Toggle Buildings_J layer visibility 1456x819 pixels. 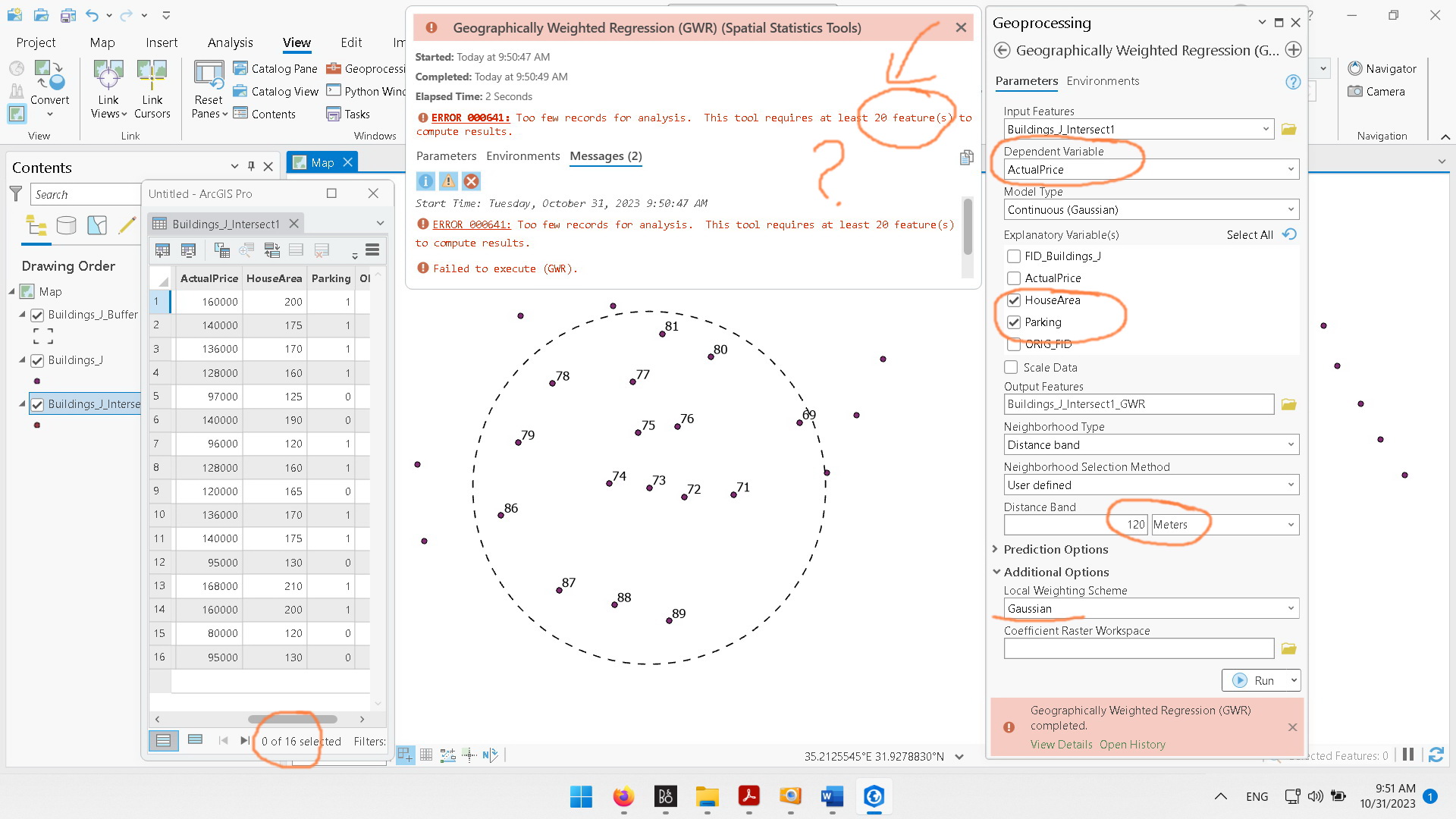pos(37,360)
